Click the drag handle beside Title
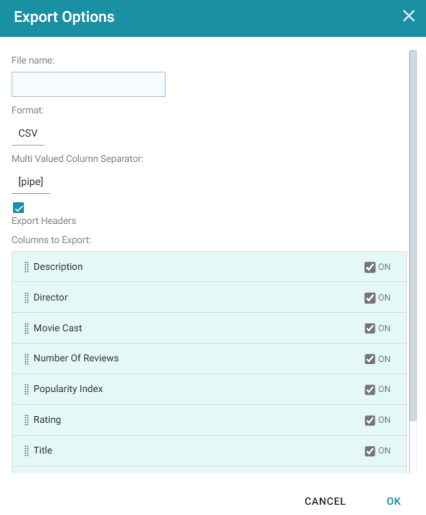 (27, 451)
